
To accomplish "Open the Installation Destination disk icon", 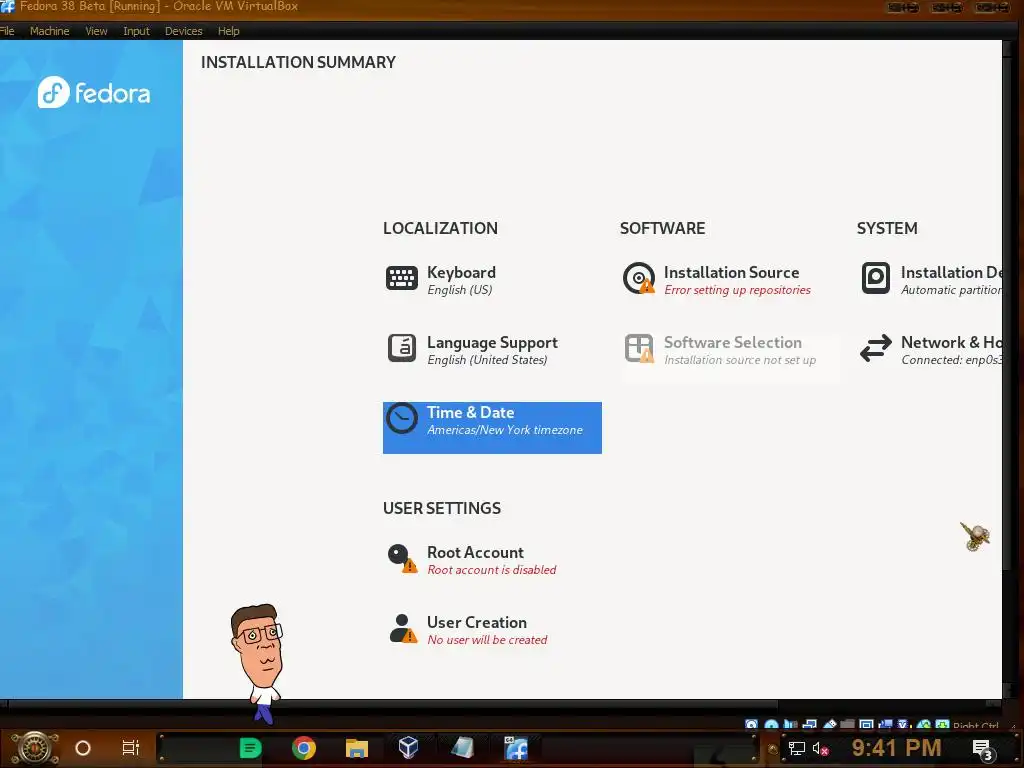I will click(876, 278).
